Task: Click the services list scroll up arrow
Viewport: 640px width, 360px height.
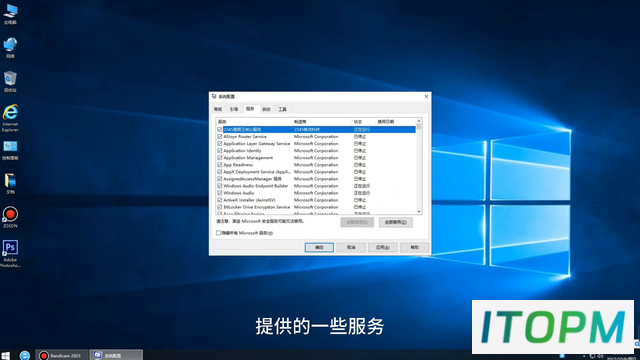Action: coord(419,121)
